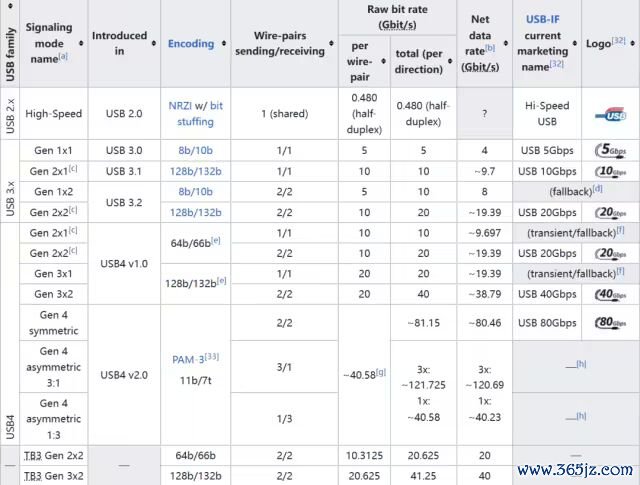Open footnote [f] in Gen 3x1 row
Screen dimensions: 640x485
tap(620, 271)
